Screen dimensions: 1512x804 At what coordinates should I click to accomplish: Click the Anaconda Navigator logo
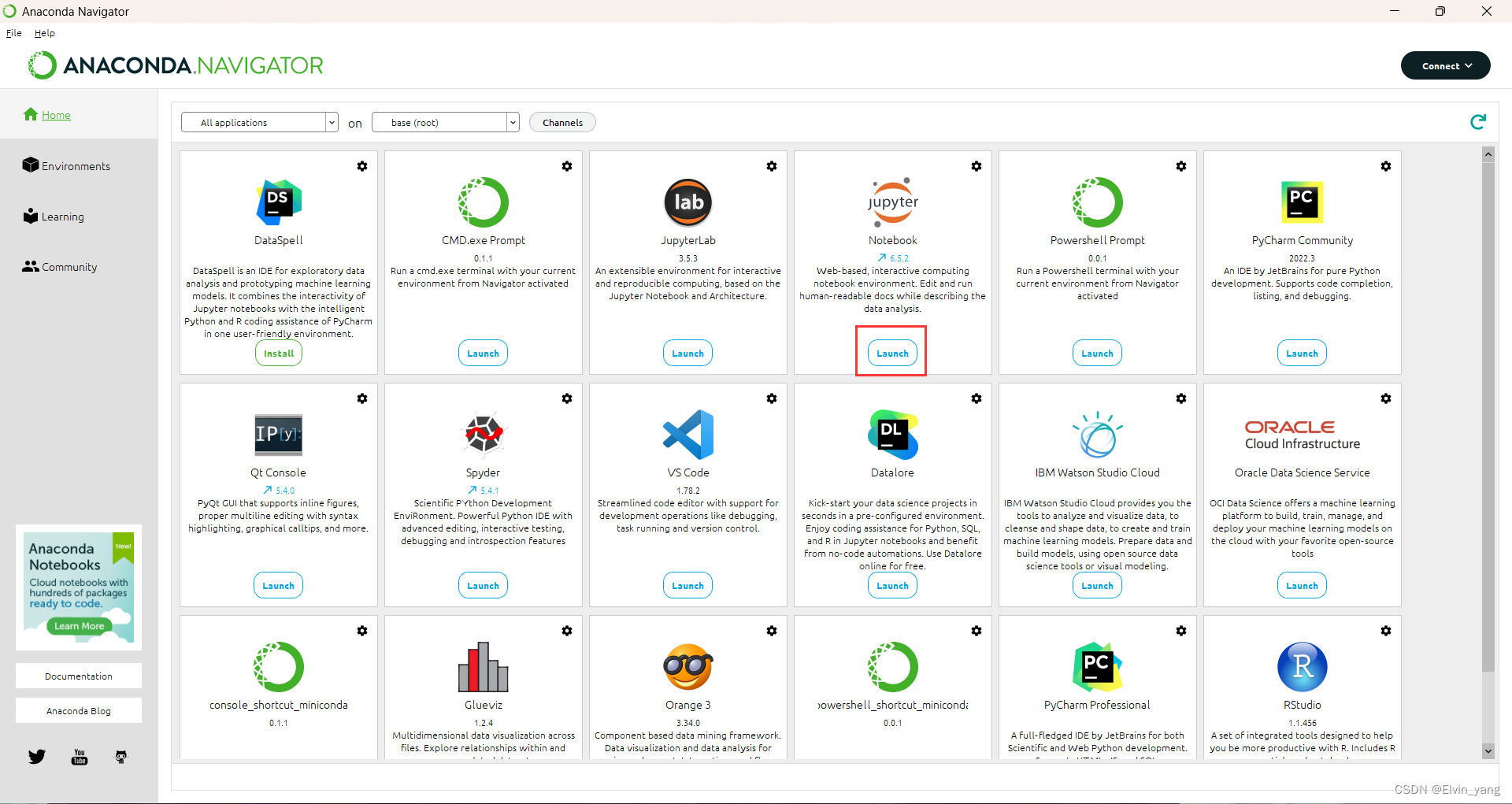(175, 65)
